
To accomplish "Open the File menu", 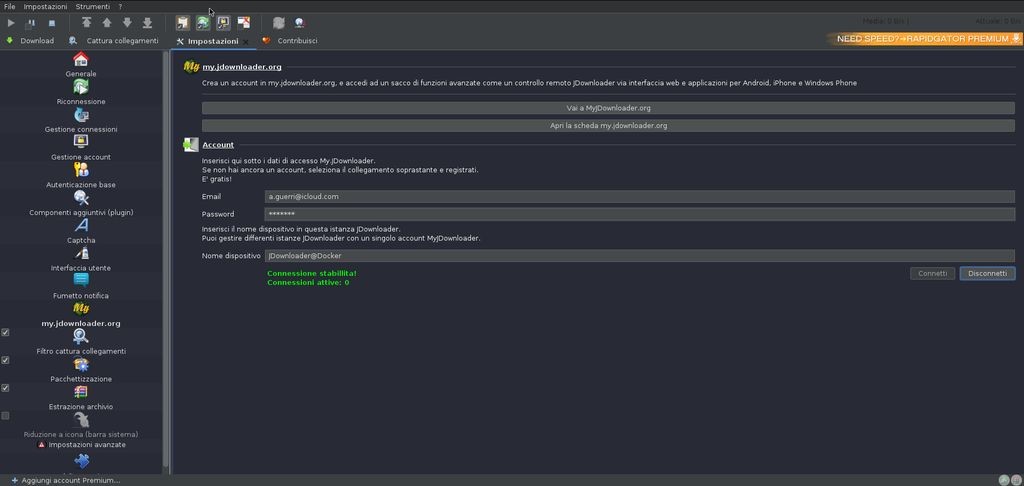I will click(x=10, y=7).
